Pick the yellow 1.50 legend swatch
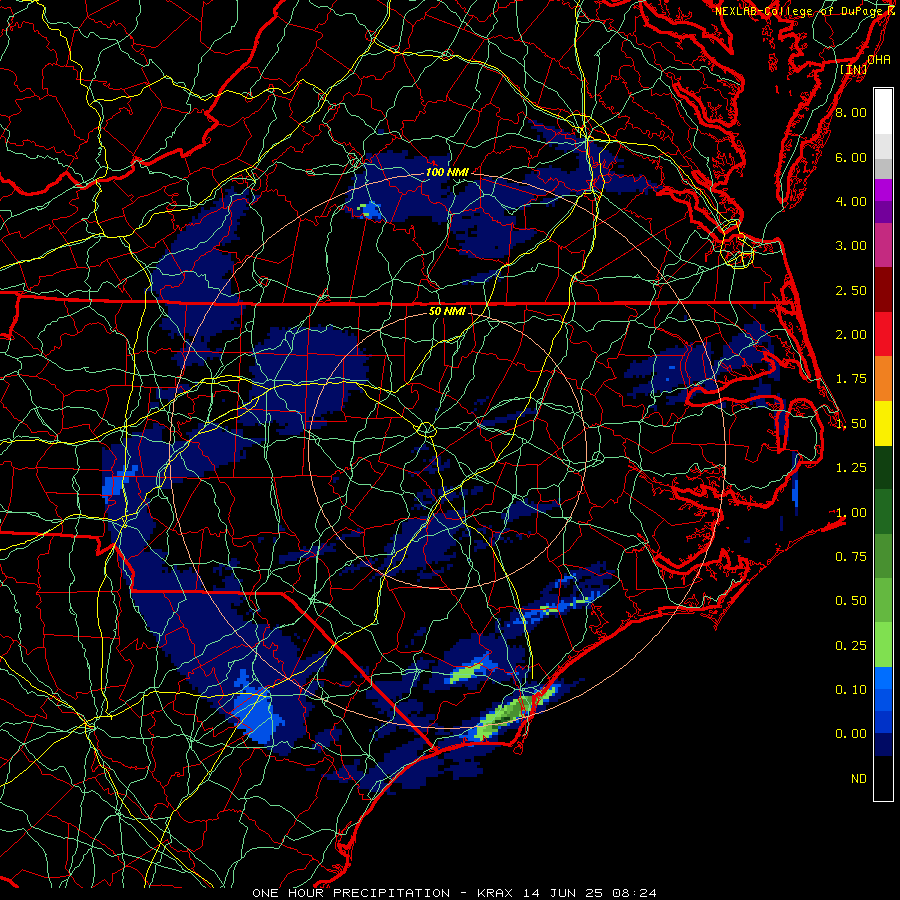 tap(883, 423)
